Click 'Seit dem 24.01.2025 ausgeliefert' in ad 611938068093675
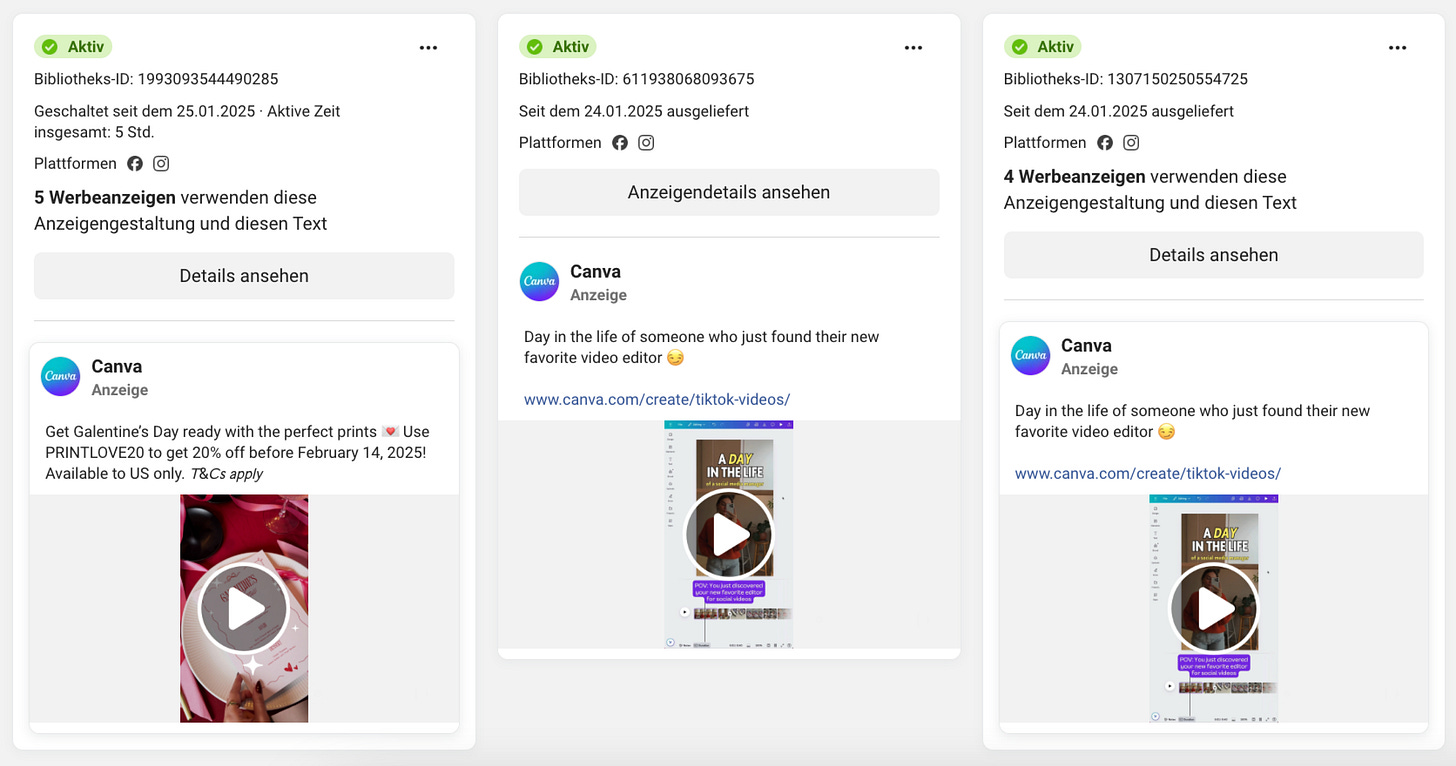This screenshot has width=1456, height=766. pos(634,111)
